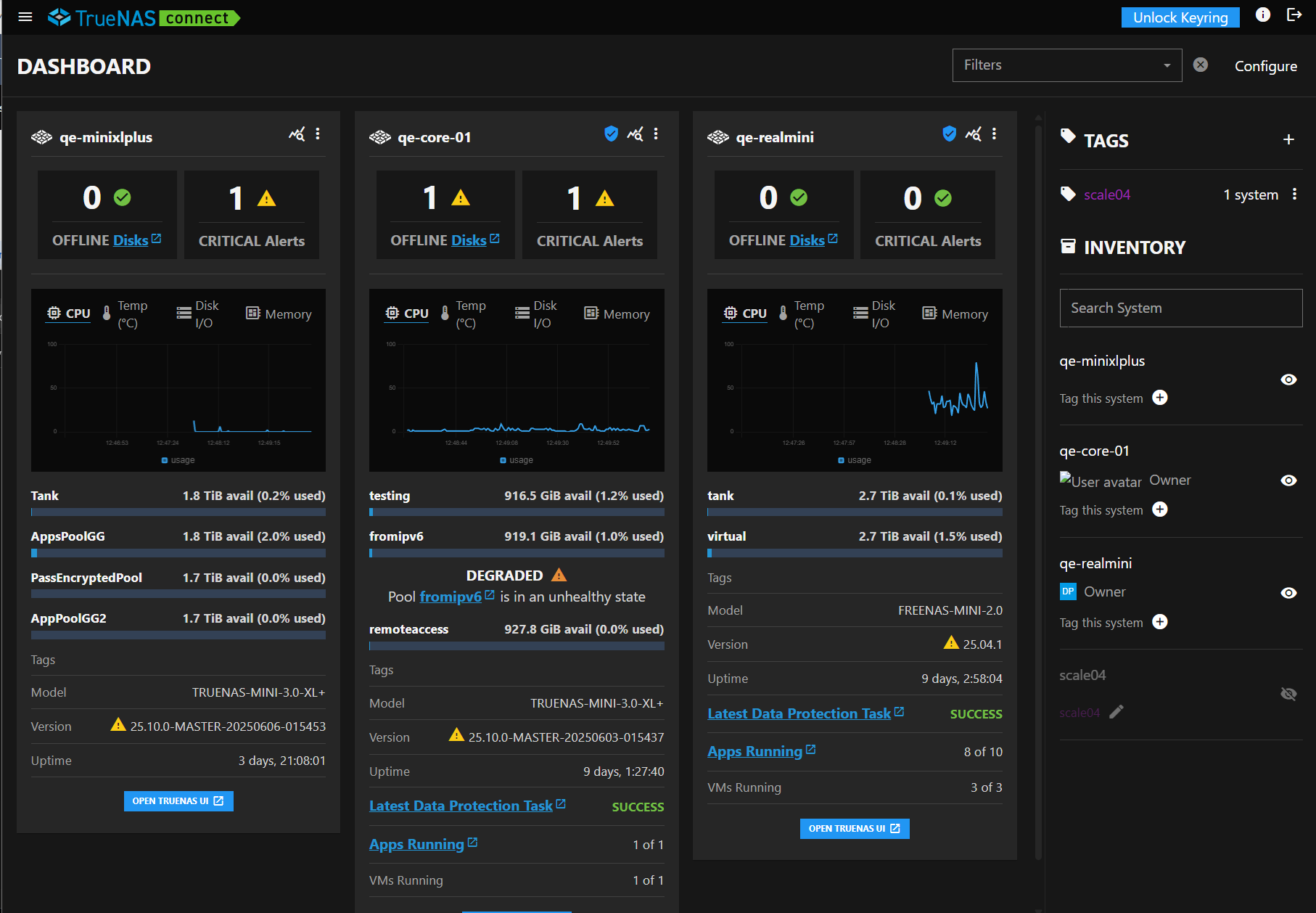Viewport: 1316px width, 913px height.
Task: Click the info icon in top bar
Action: (1263, 15)
